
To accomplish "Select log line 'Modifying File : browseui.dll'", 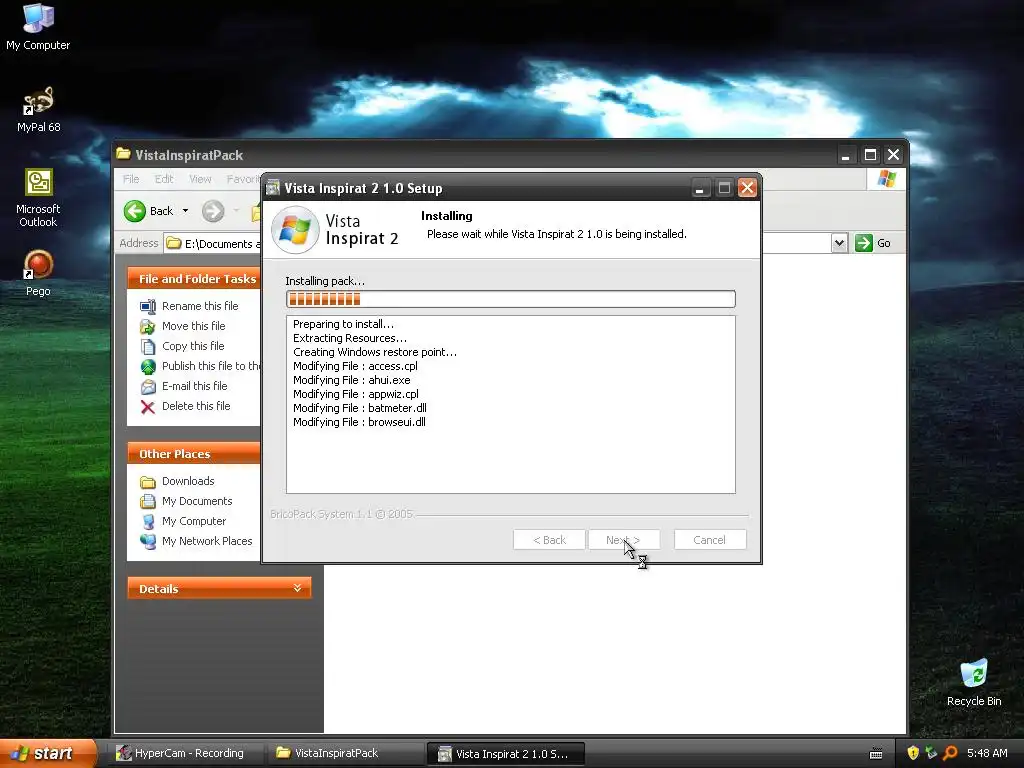I will coord(359,423).
